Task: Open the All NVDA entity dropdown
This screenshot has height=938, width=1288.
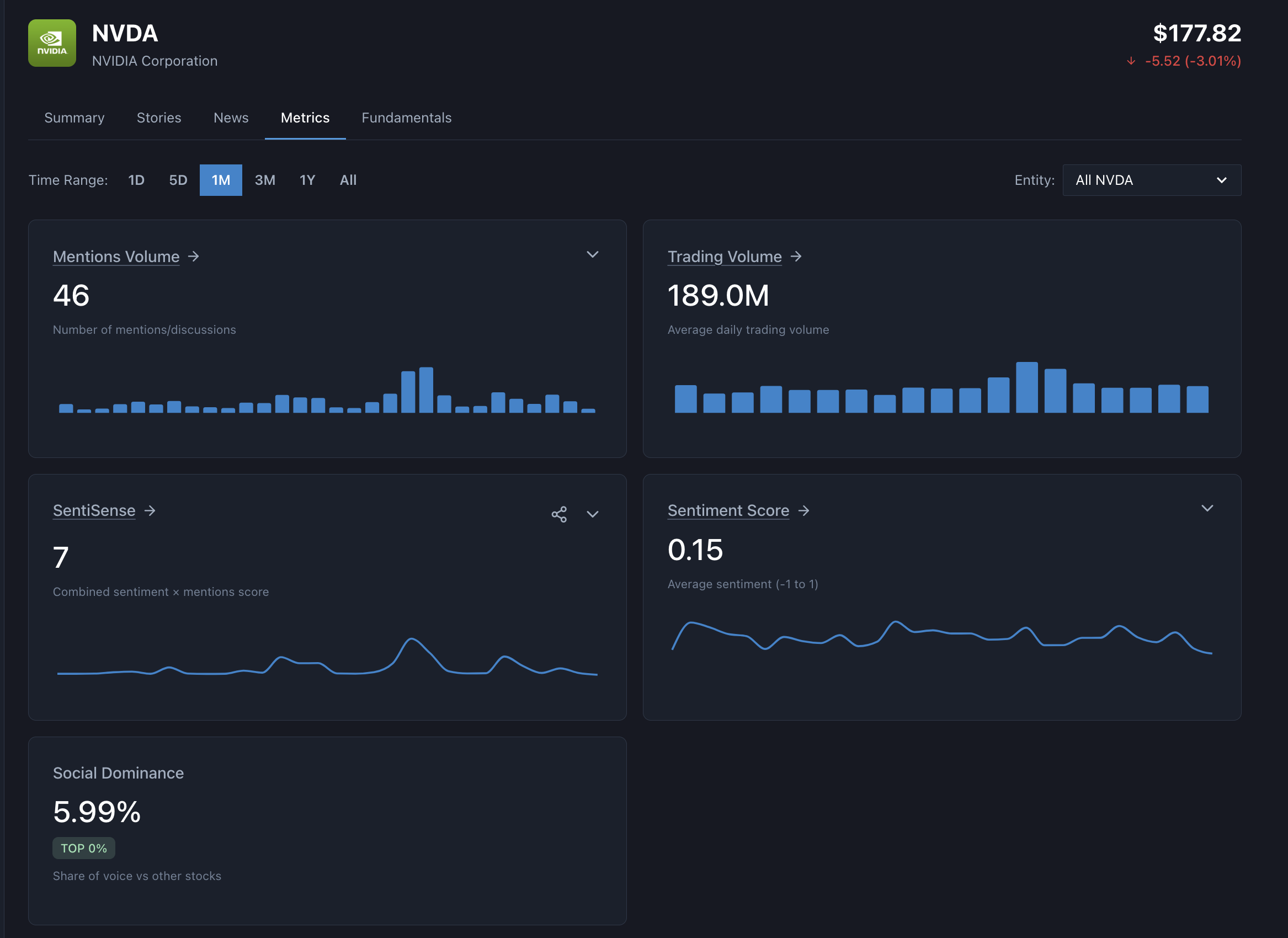Action: tap(1151, 180)
